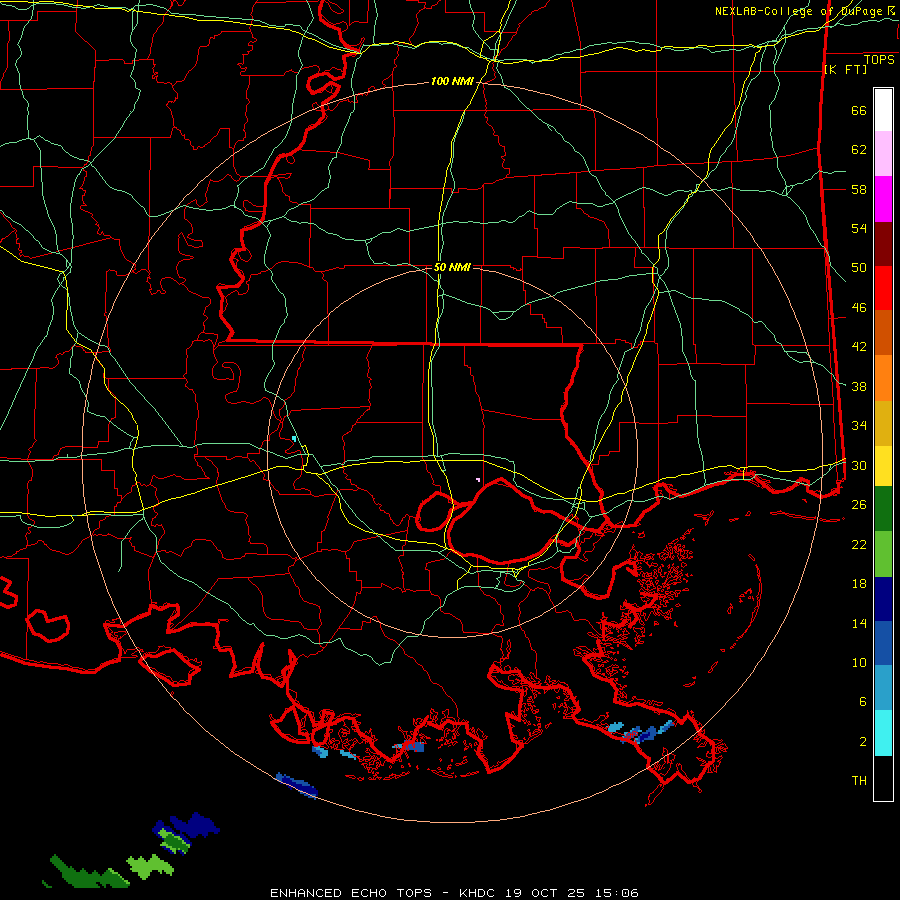Click the navy blue legend swatch

click(x=883, y=599)
